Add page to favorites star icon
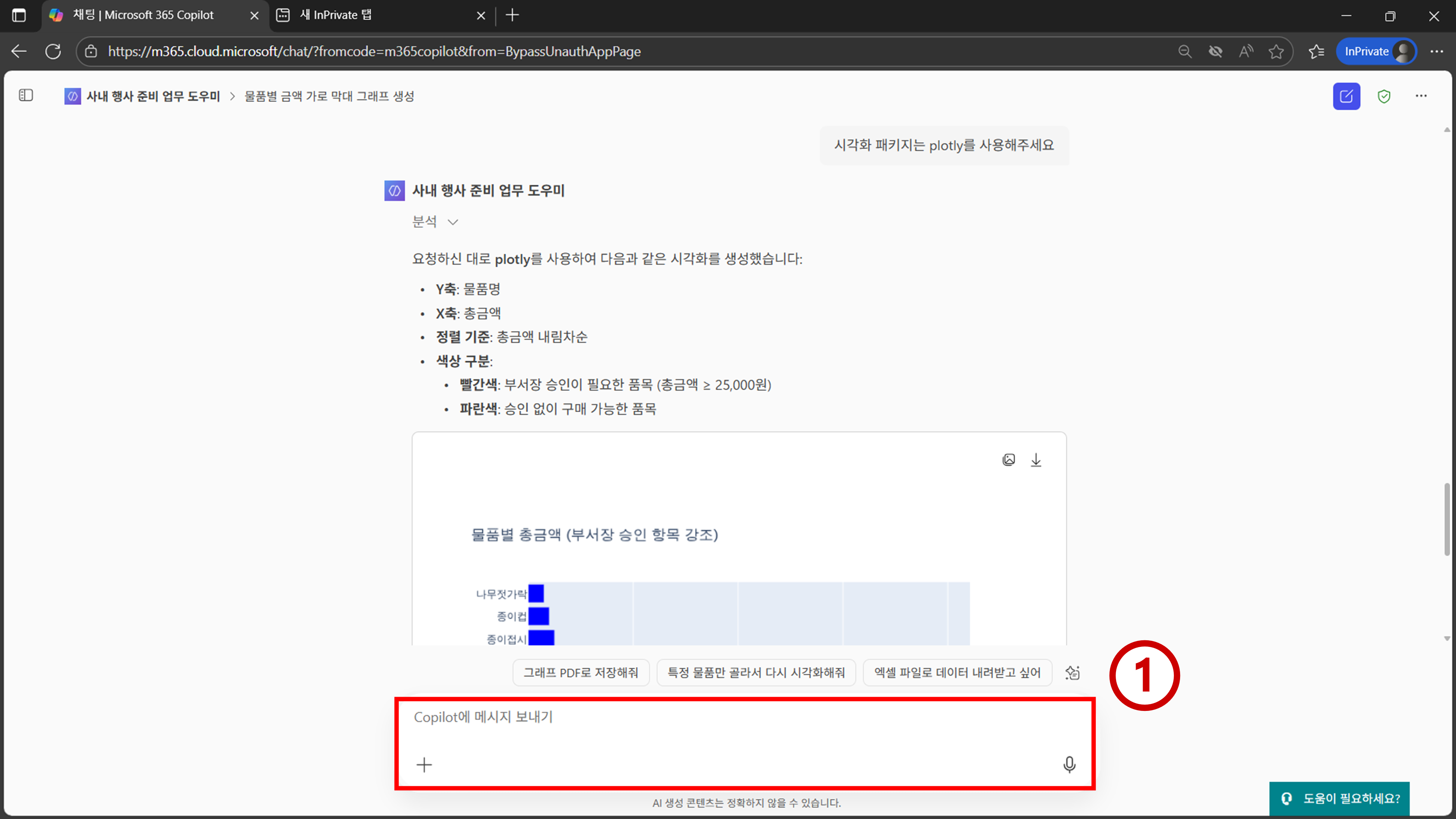 1276,52
